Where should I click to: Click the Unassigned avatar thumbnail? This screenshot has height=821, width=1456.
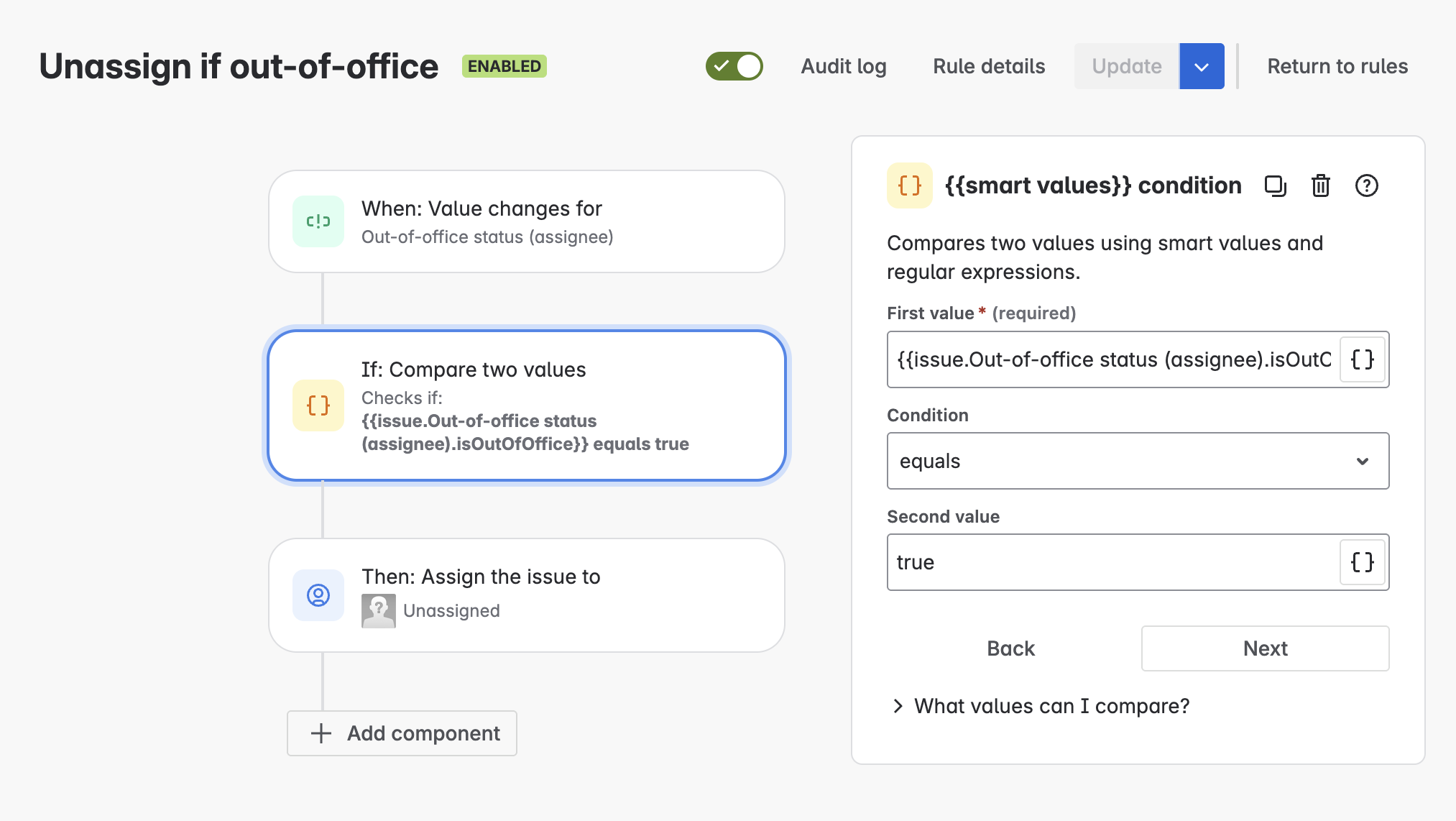(x=379, y=611)
